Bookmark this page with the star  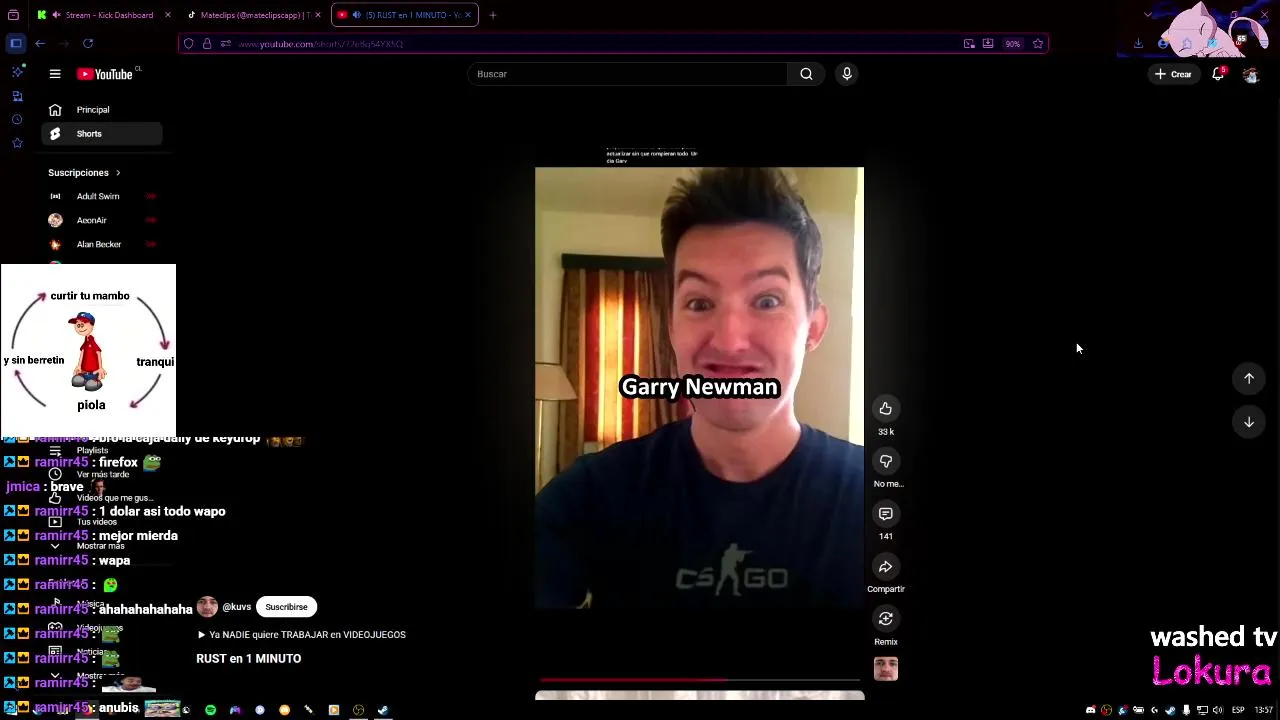(1038, 44)
